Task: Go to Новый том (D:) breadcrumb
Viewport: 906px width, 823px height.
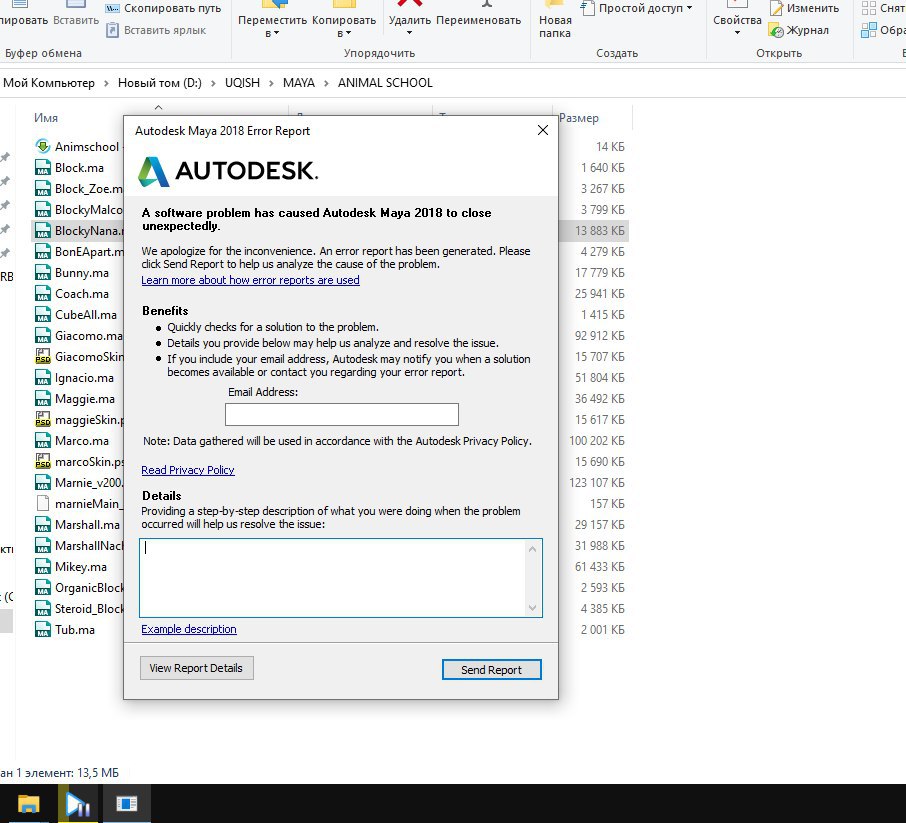Action: [159, 83]
